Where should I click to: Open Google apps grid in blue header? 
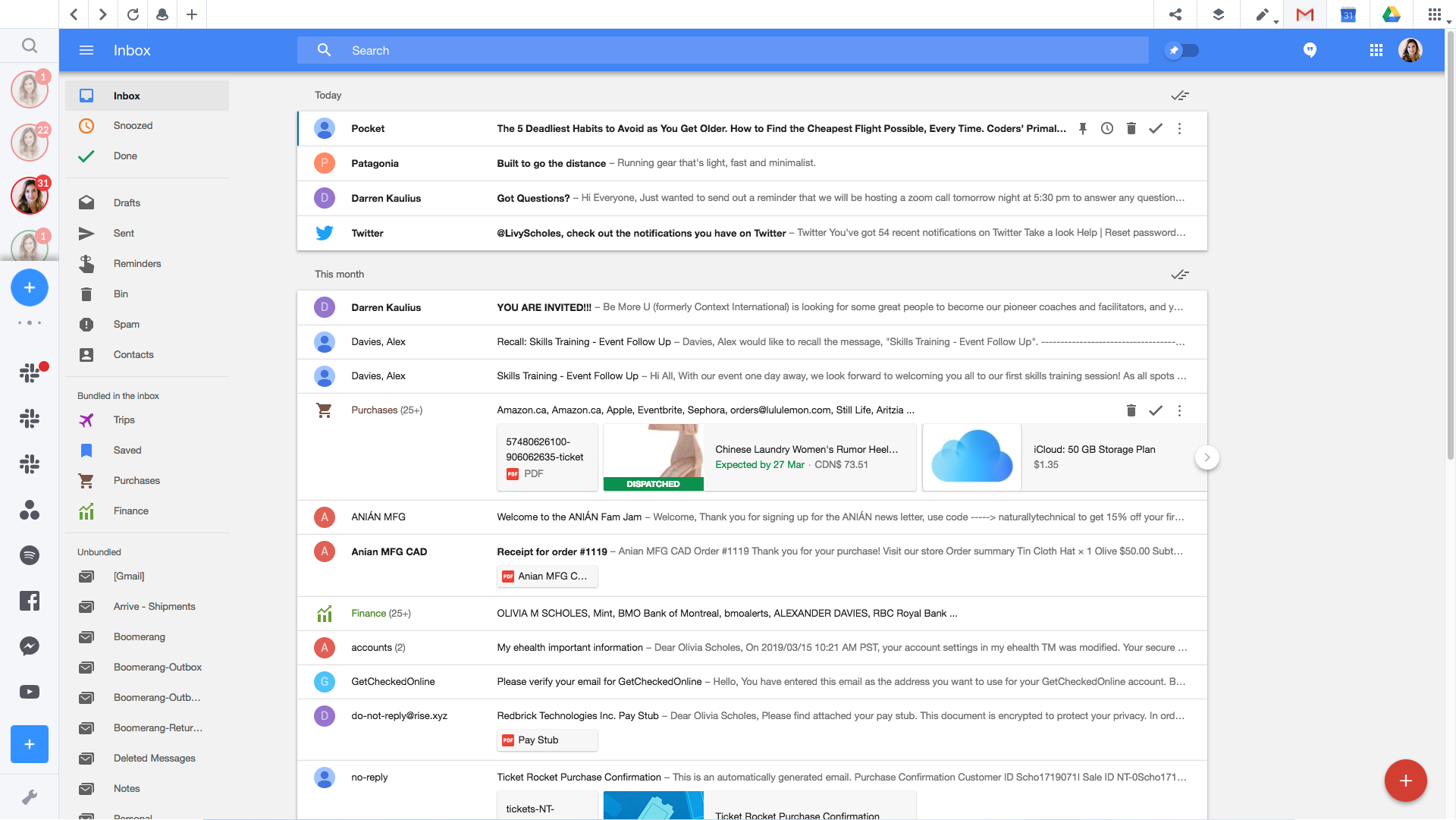pos(1376,50)
